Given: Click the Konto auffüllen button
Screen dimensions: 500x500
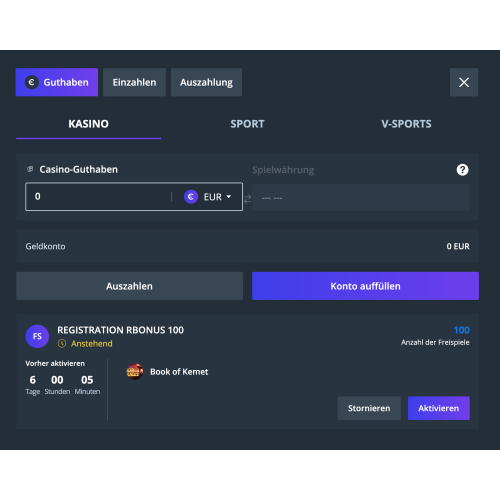Looking at the screenshot, I should coord(365,286).
